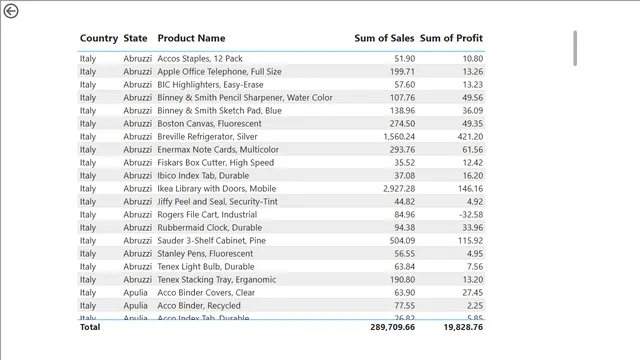Click sales value 274.50

pyautogui.click(x=402, y=124)
